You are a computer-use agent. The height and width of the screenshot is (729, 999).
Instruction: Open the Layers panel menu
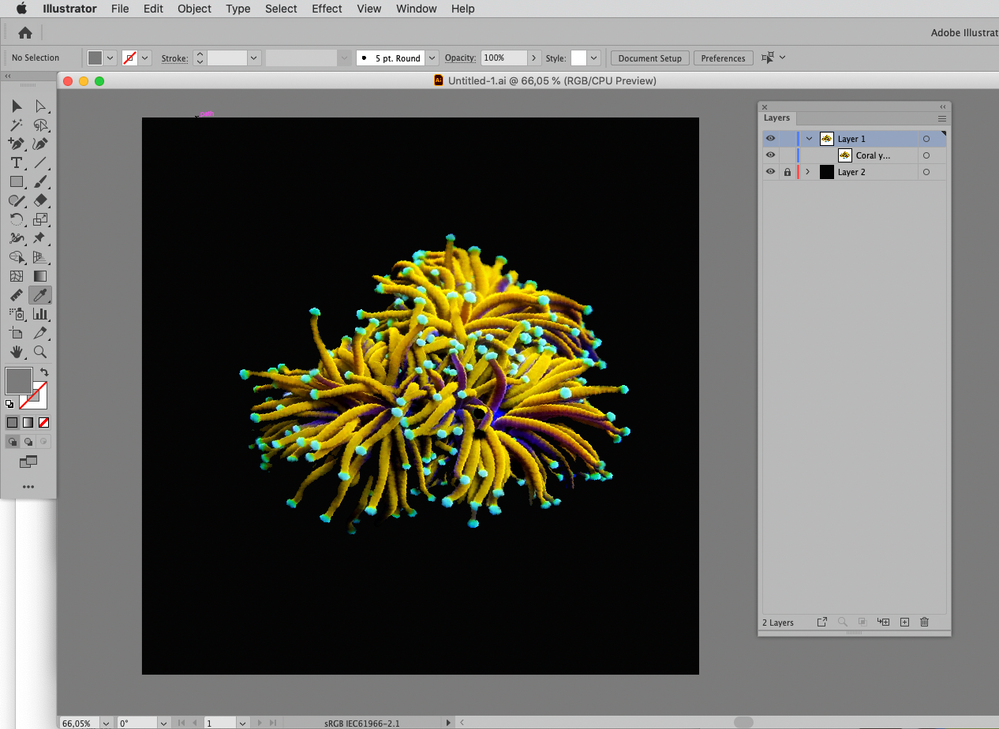pos(942,119)
